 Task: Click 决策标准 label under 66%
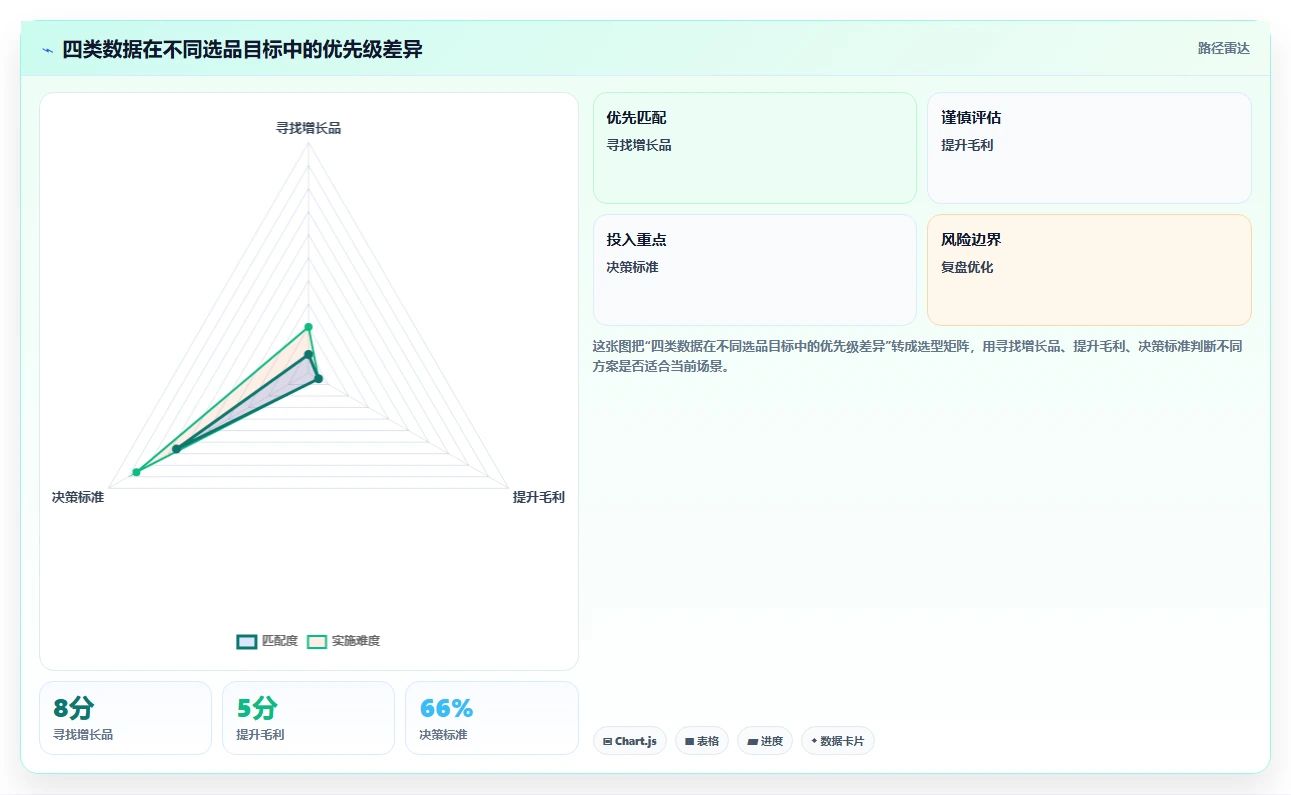pos(443,735)
